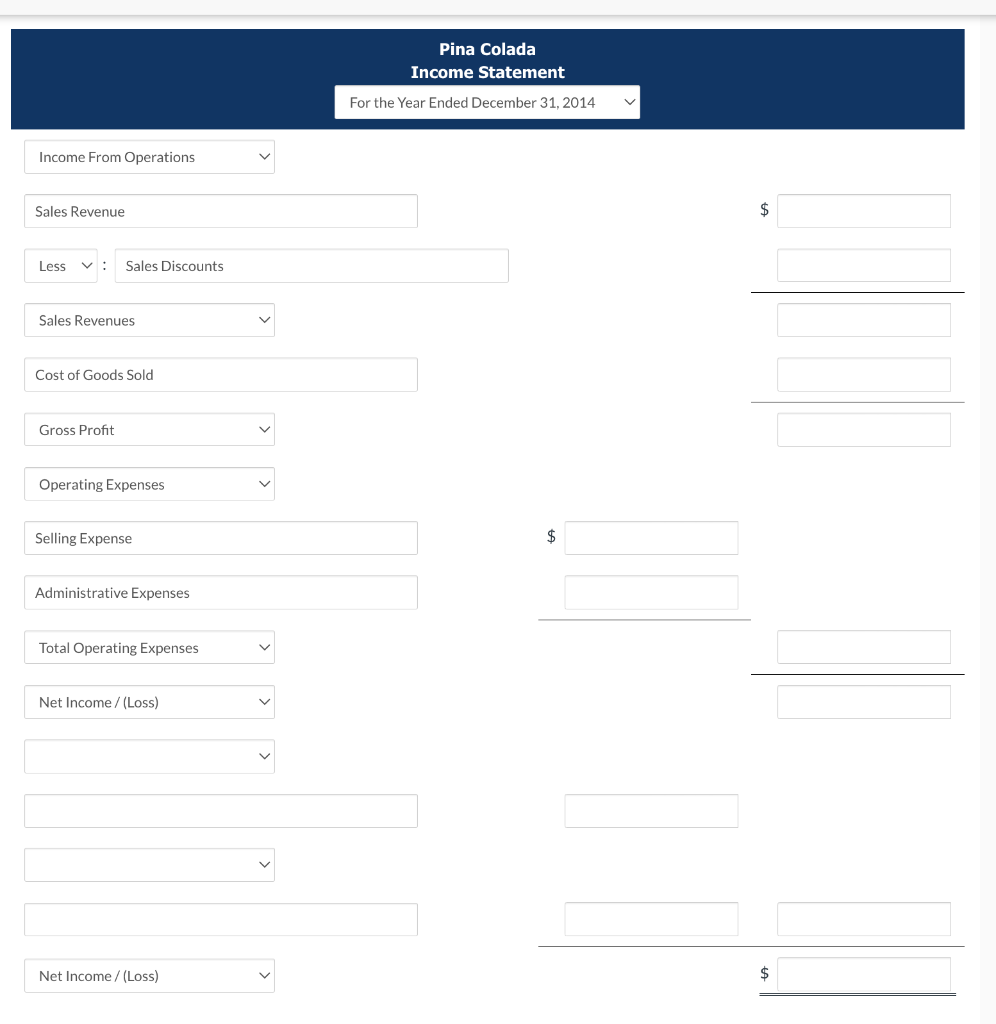Viewport: 996px width, 1024px height.
Task: Open the Total Operating Expenses dropdown
Action: pyautogui.click(x=149, y=647)
